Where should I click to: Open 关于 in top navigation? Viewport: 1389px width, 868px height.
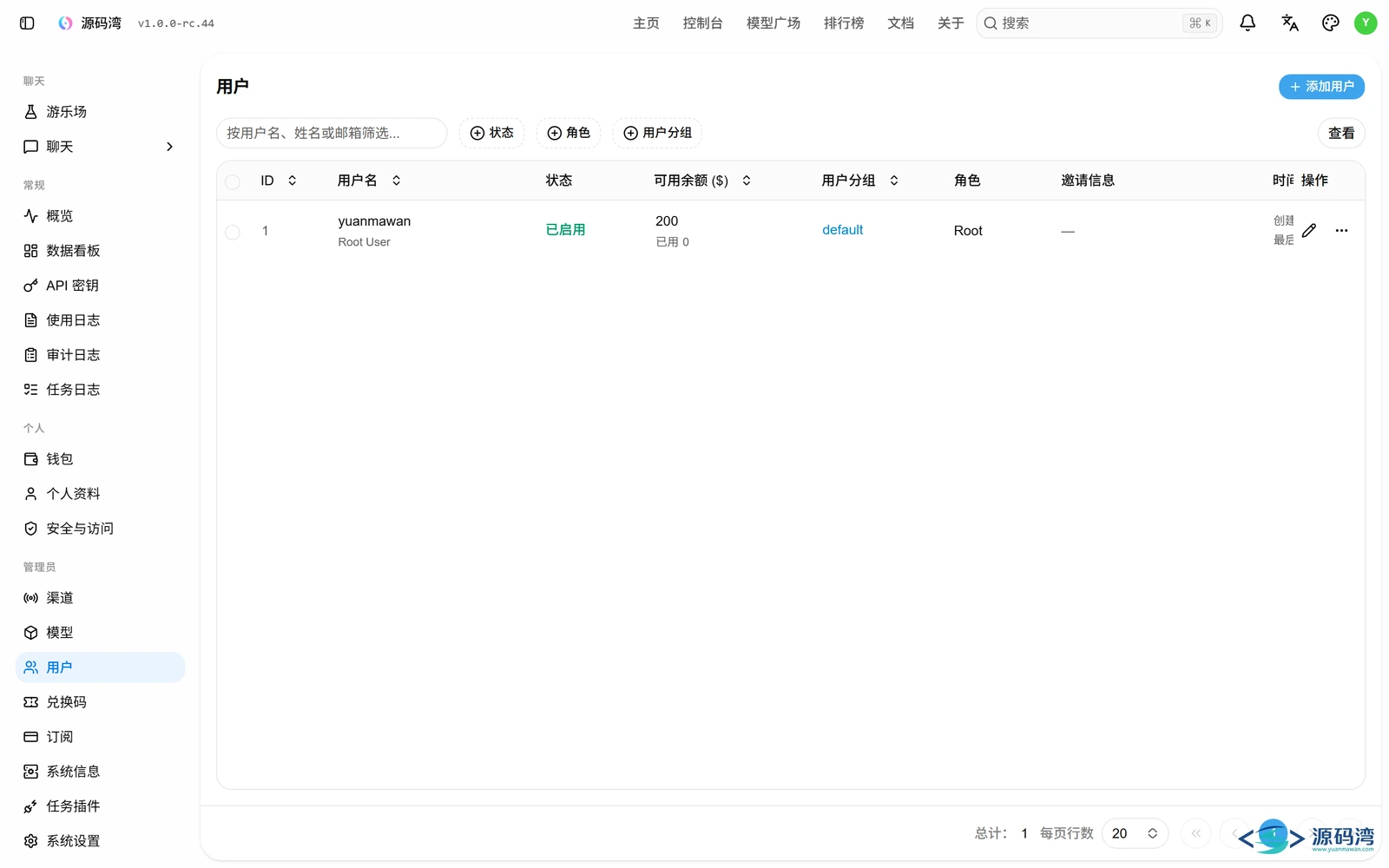pyautogui.click(x=951, y=23)
